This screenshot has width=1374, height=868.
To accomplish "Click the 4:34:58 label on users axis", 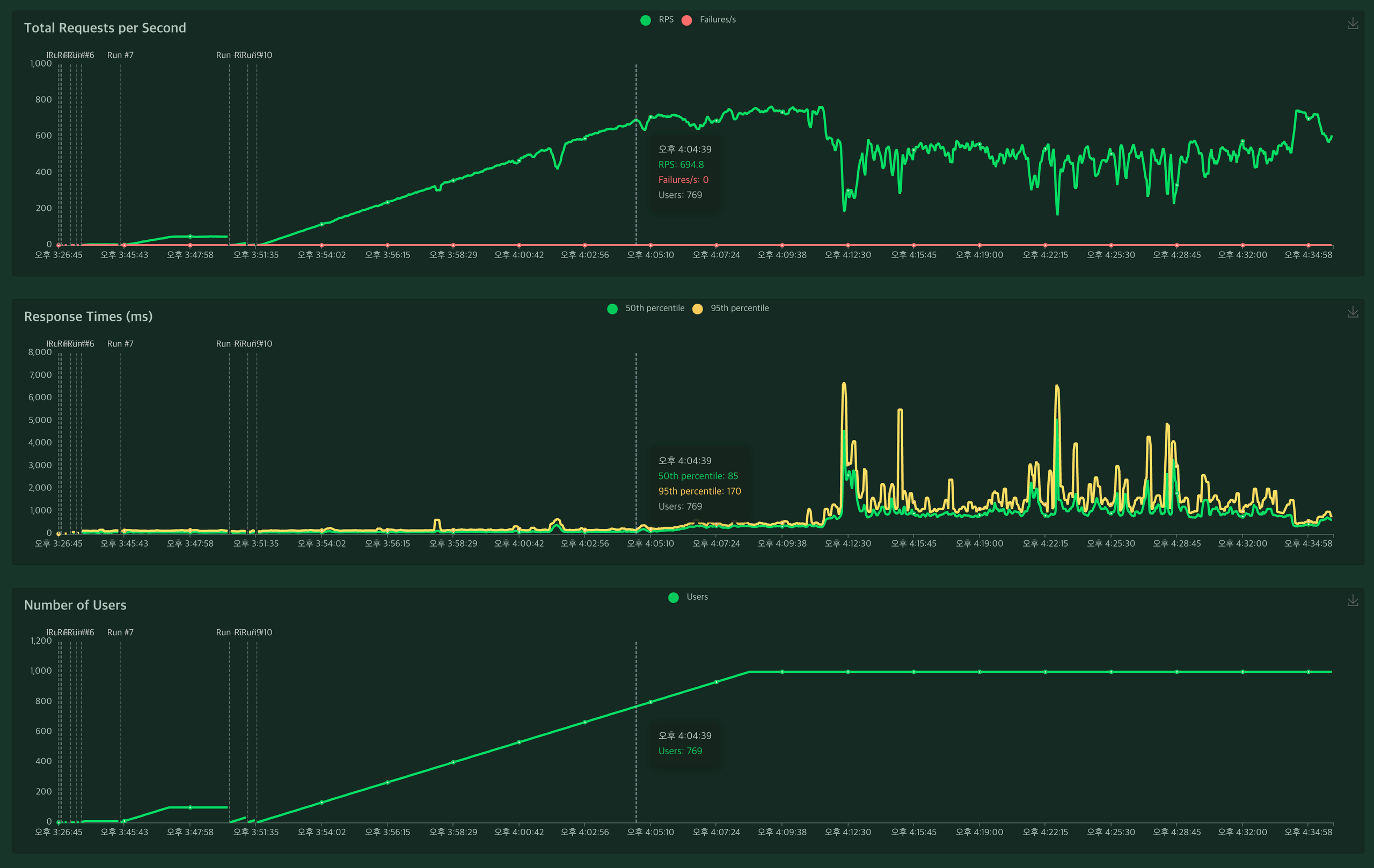I will 1308,832.
